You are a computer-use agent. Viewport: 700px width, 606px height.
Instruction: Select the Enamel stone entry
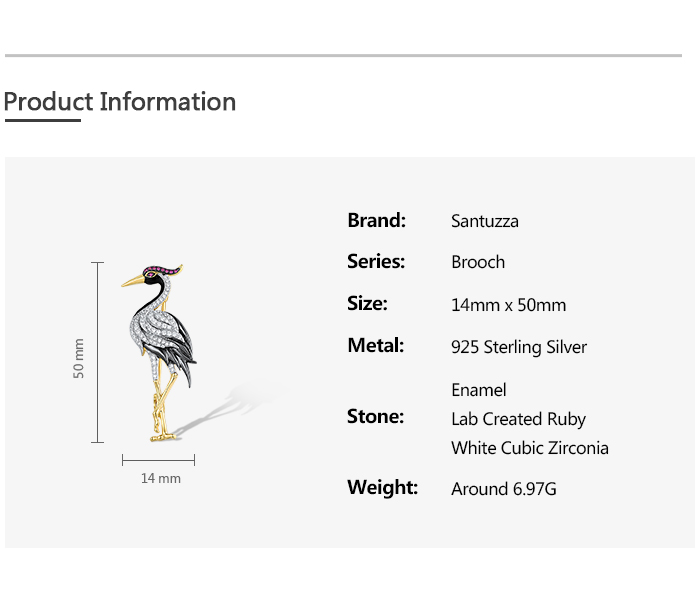[x=479, y=390]
